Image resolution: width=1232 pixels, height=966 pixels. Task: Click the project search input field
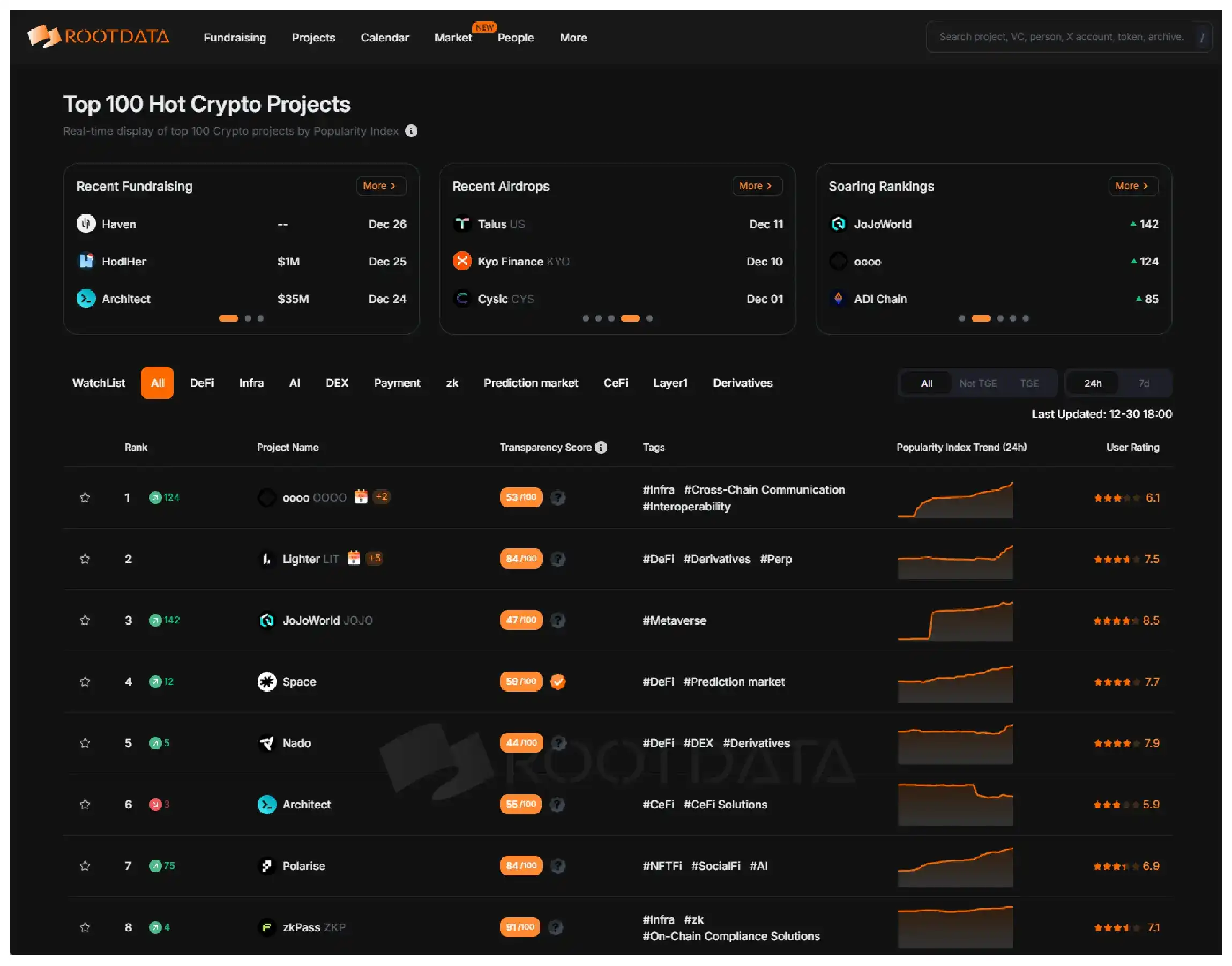click(x=1061, y=37)
